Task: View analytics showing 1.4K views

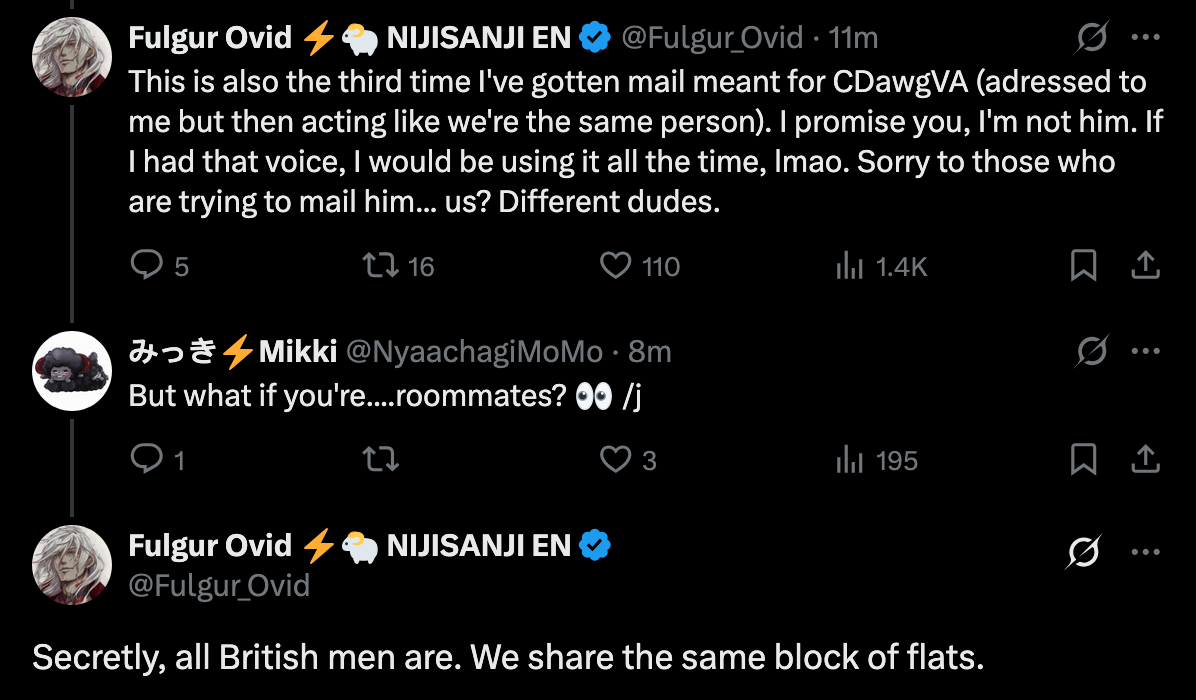Action: [849, 265]
